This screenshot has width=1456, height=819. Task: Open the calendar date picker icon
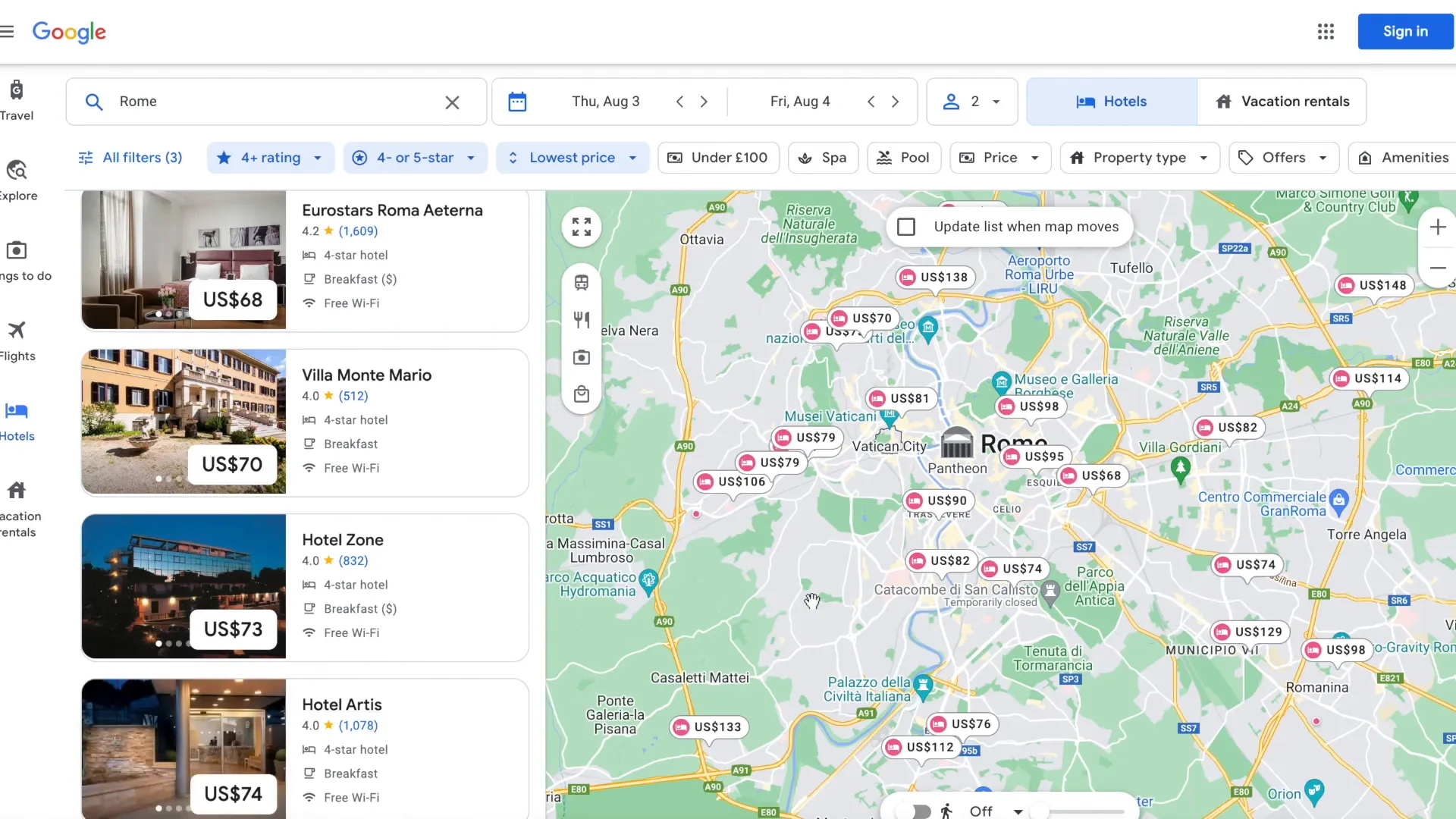pos(517,102)
